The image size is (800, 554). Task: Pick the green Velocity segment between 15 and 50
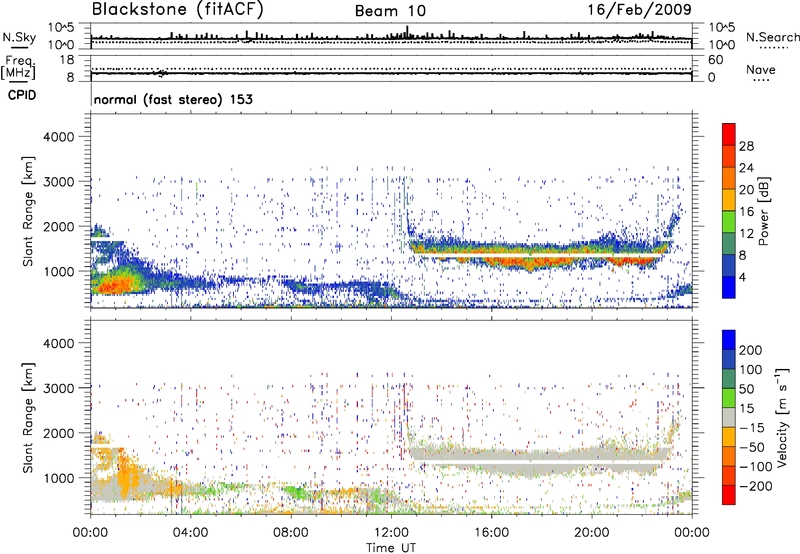click(729, 398)
